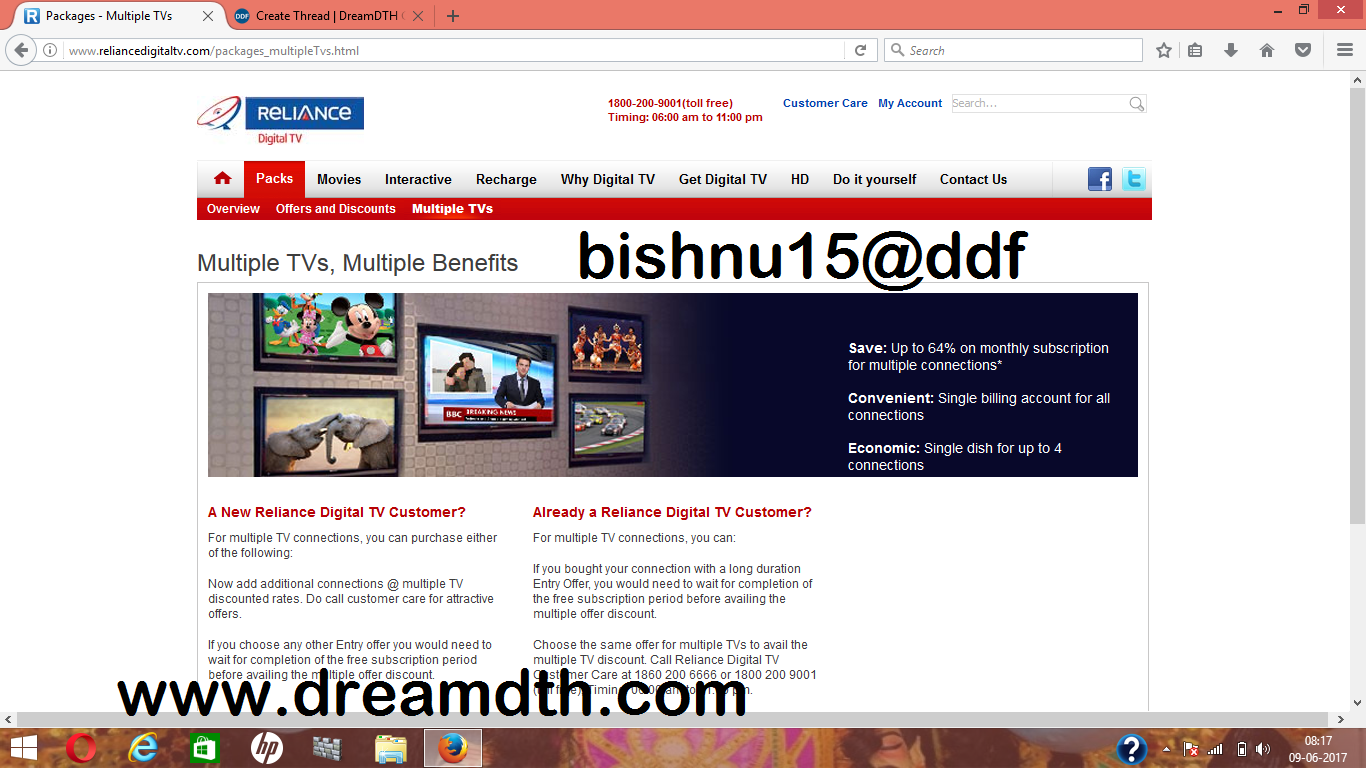The height and width of the screenshot is (768, 1366).
Task: Open the Offers and Discounts sub-page
Action: pos(336,209)
